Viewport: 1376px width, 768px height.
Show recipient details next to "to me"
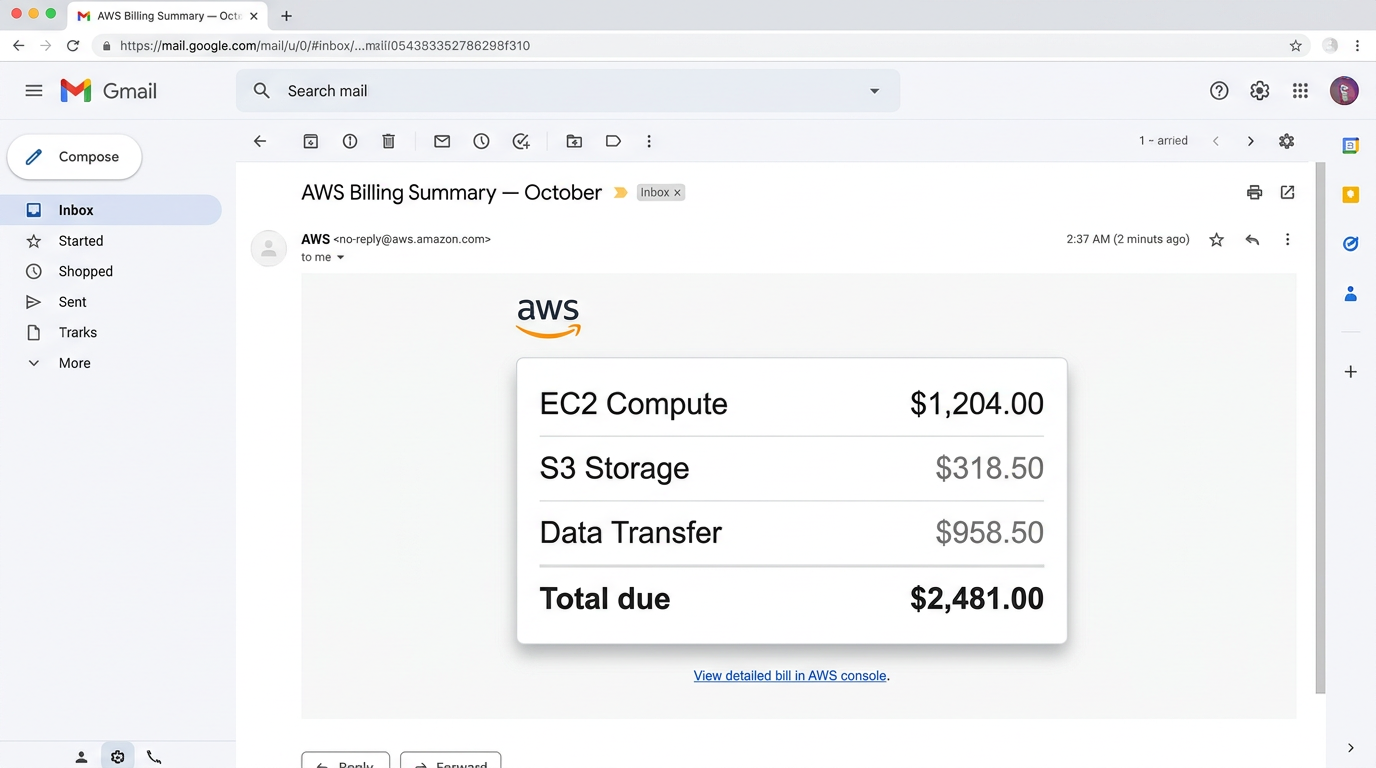pos(340,258)
